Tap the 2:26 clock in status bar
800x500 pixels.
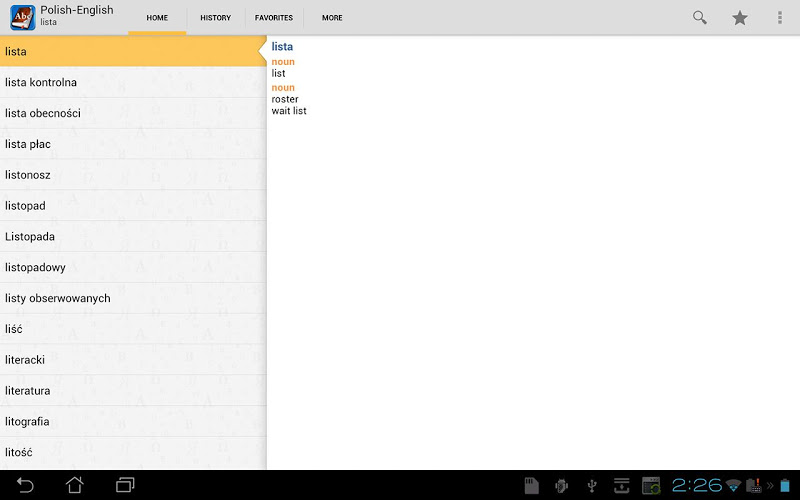(x=696, y=485)
